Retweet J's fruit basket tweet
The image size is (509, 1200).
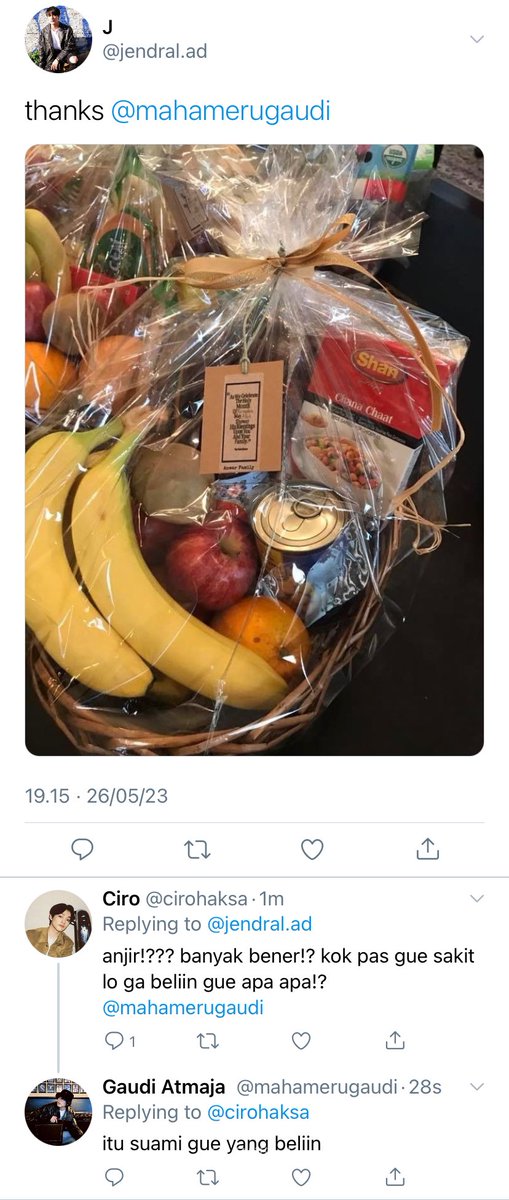coord(198,849)
